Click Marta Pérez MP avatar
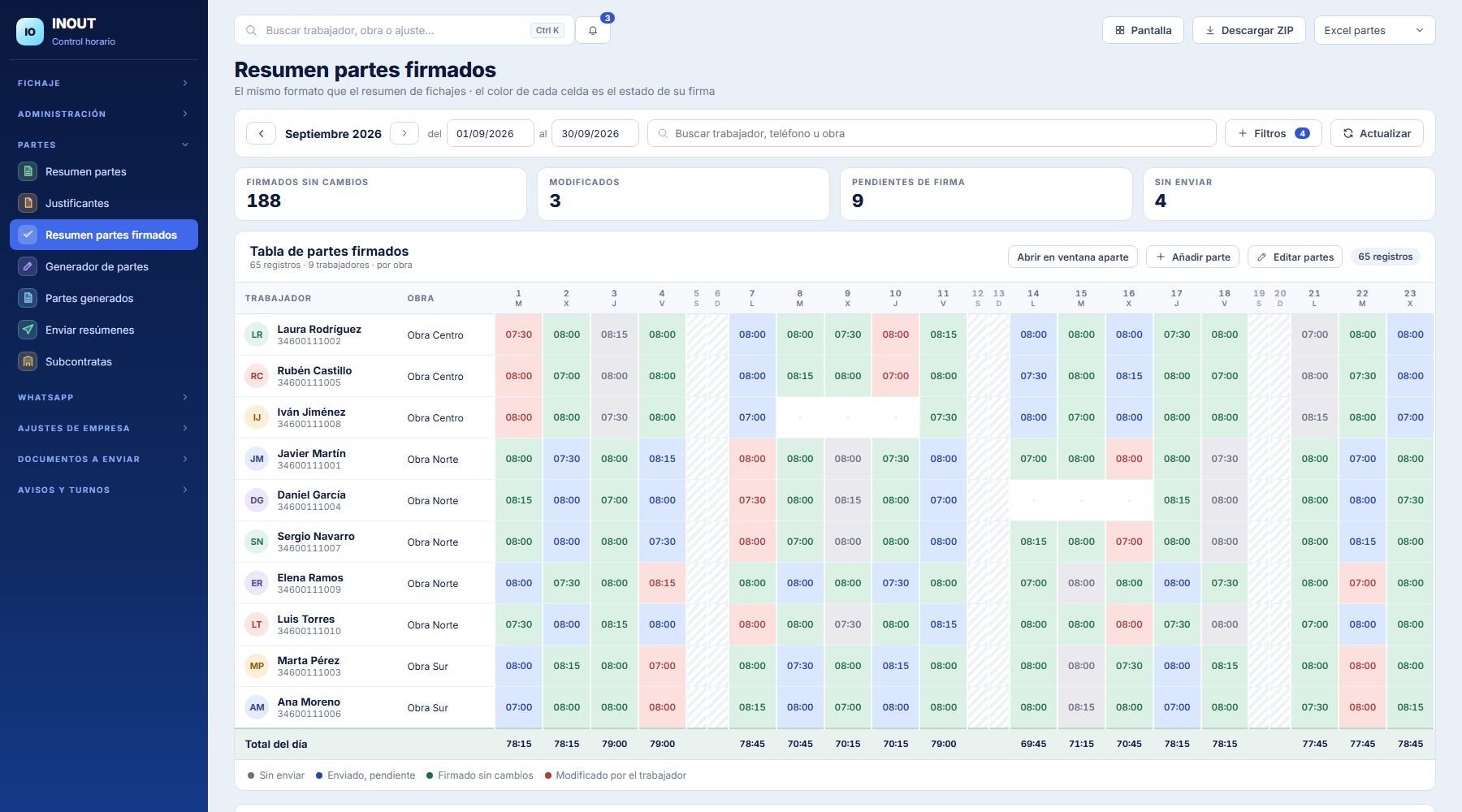Viewport: 1462px width, 812px height. [257, 666]
